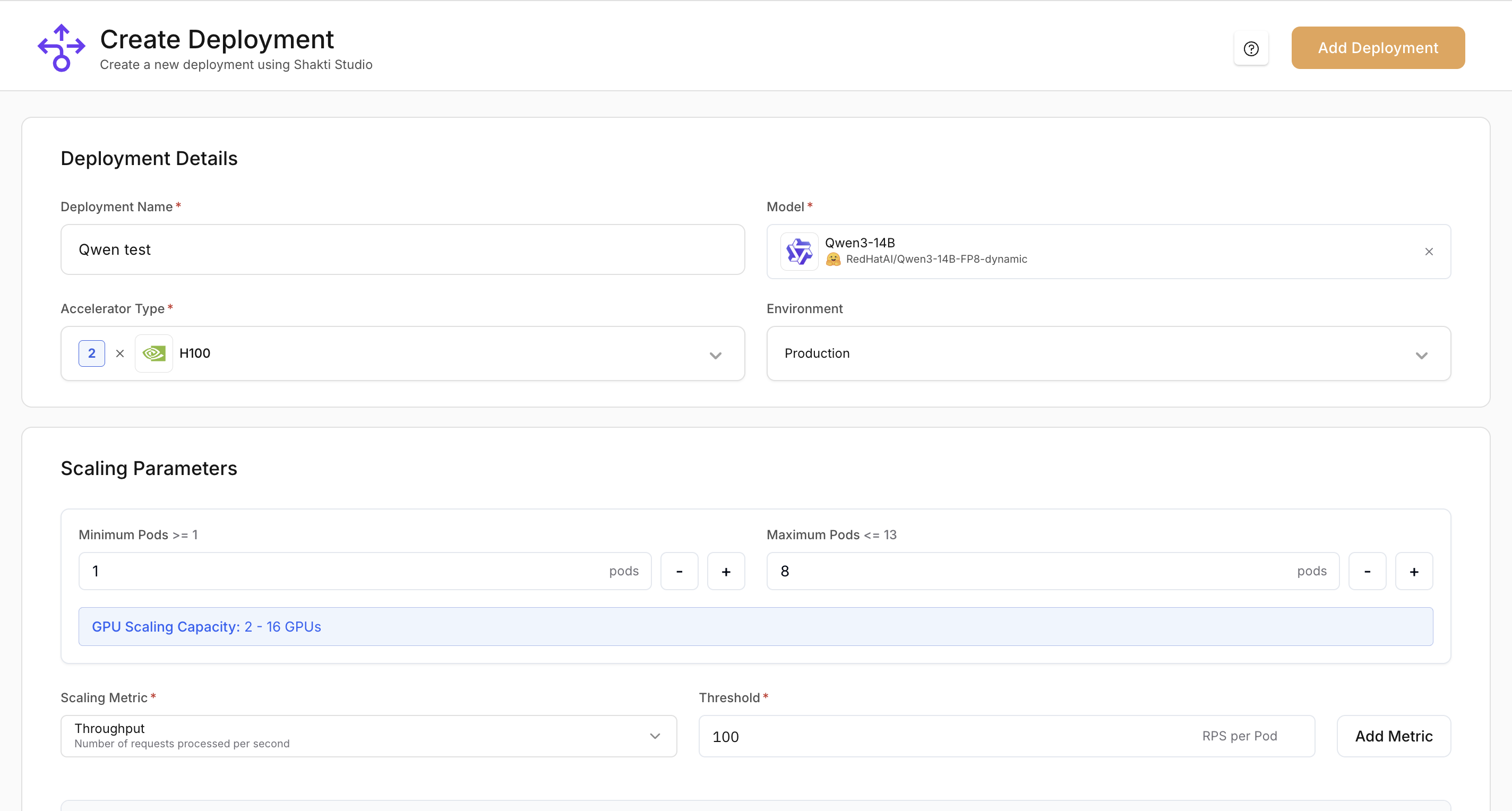Remove the selected Qwen3-14B model

pos(1429,251)
